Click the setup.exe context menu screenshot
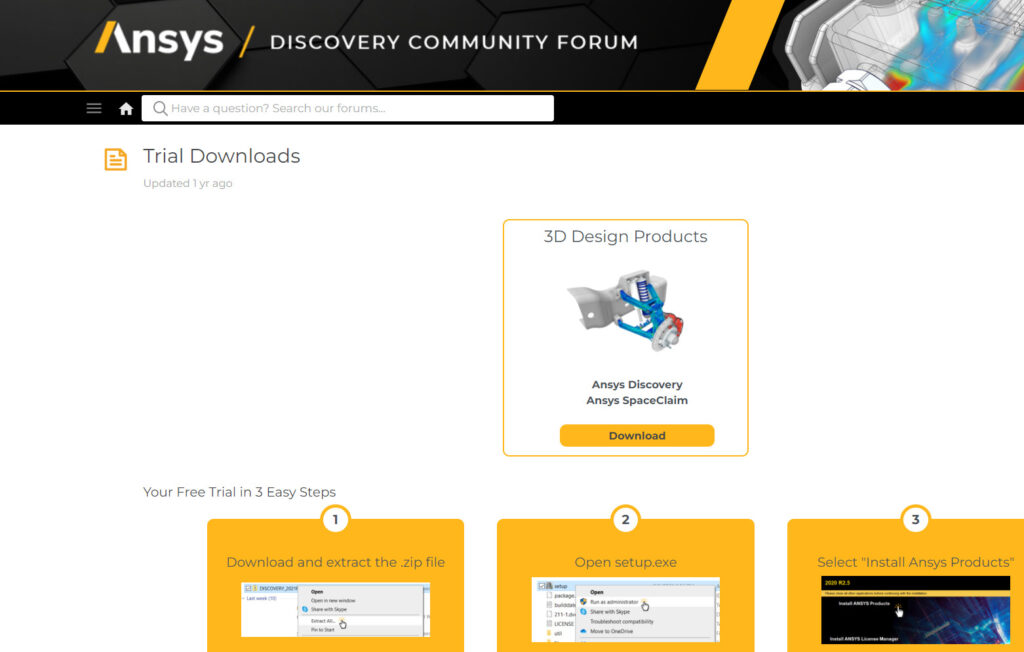1024x652 pixels. click(x=625, y=608)
